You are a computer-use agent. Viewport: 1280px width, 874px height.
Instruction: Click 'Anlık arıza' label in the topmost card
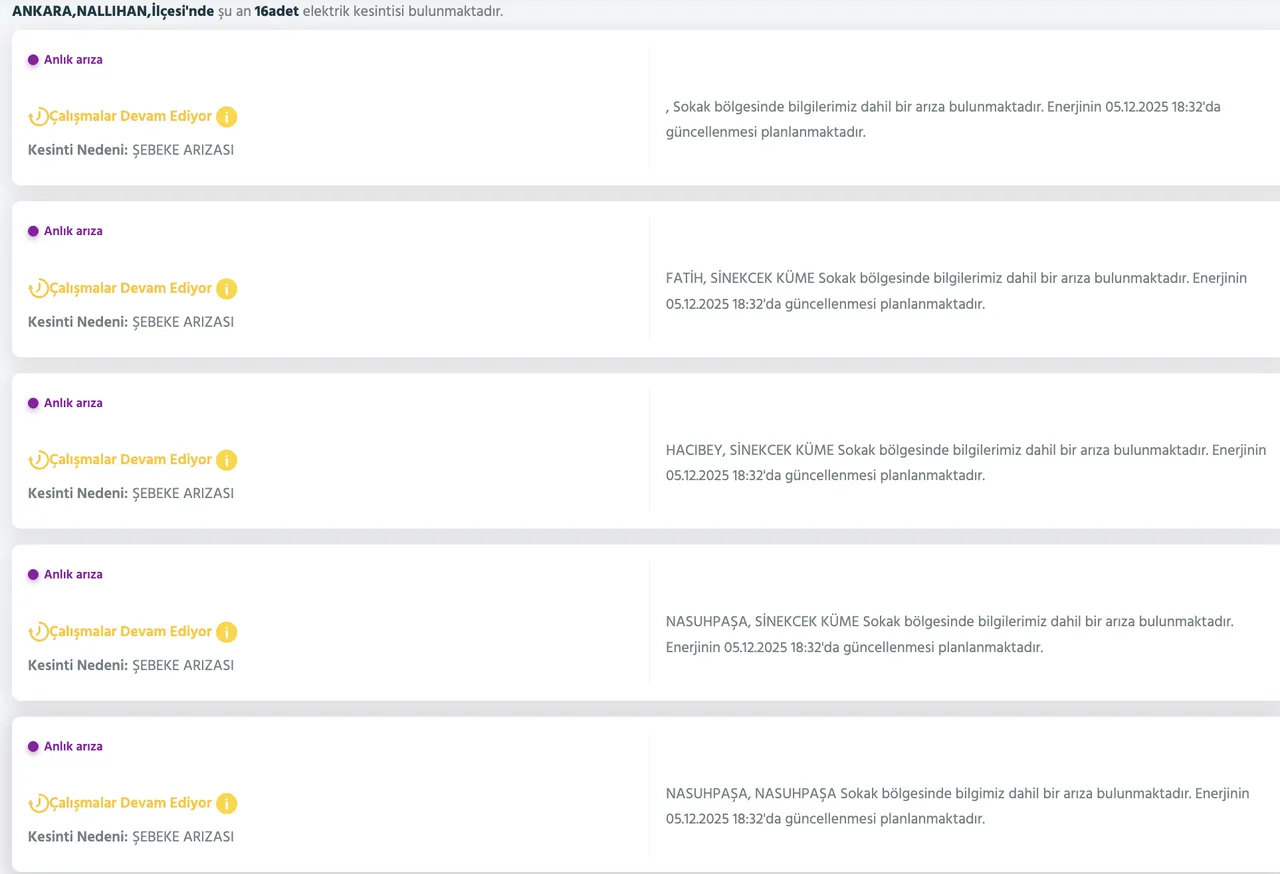coord(73,60)
